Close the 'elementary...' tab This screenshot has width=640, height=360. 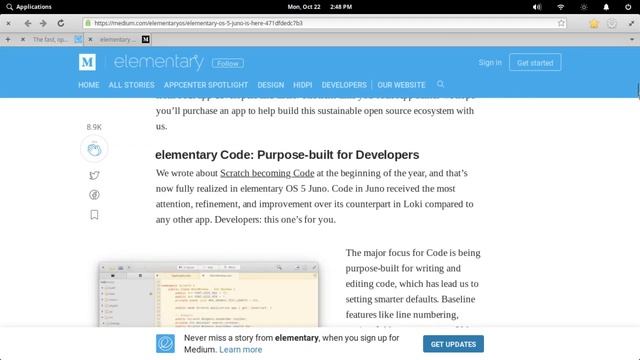pos(90,40)
